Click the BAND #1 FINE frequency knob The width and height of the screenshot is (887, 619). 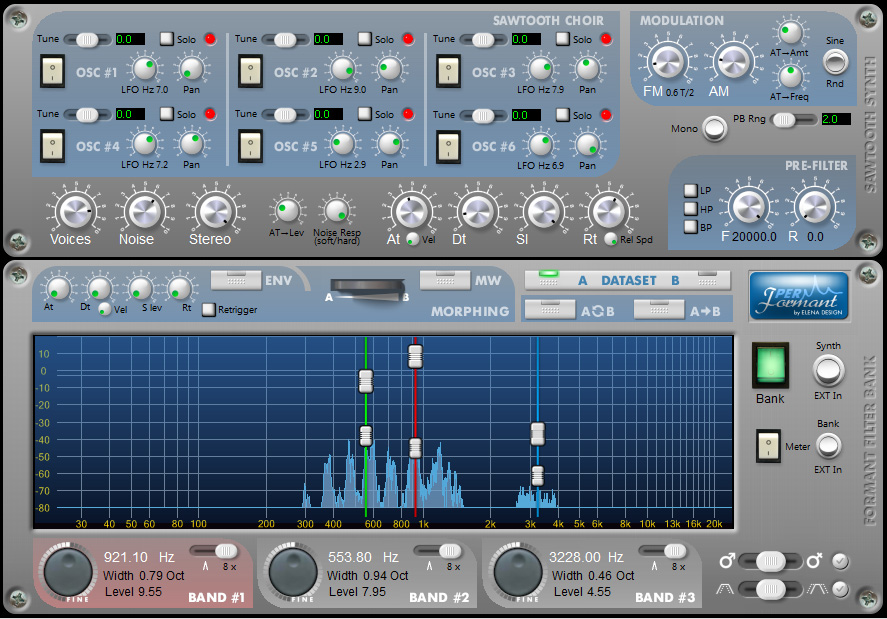pyautogui.click(x=68, y=571)
